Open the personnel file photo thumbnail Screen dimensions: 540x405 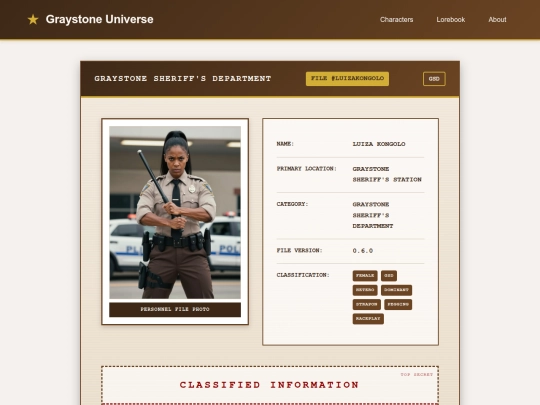(175, 212)
